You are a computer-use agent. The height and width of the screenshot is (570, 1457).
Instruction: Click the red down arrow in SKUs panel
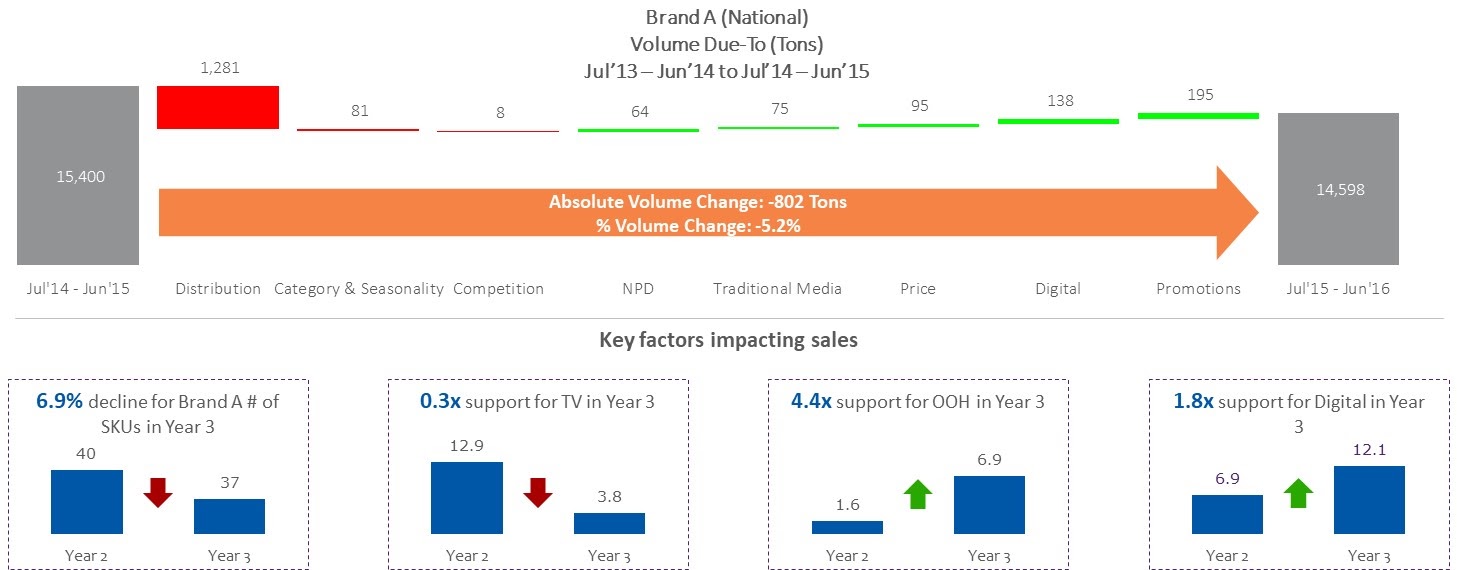tap(158, 492)
